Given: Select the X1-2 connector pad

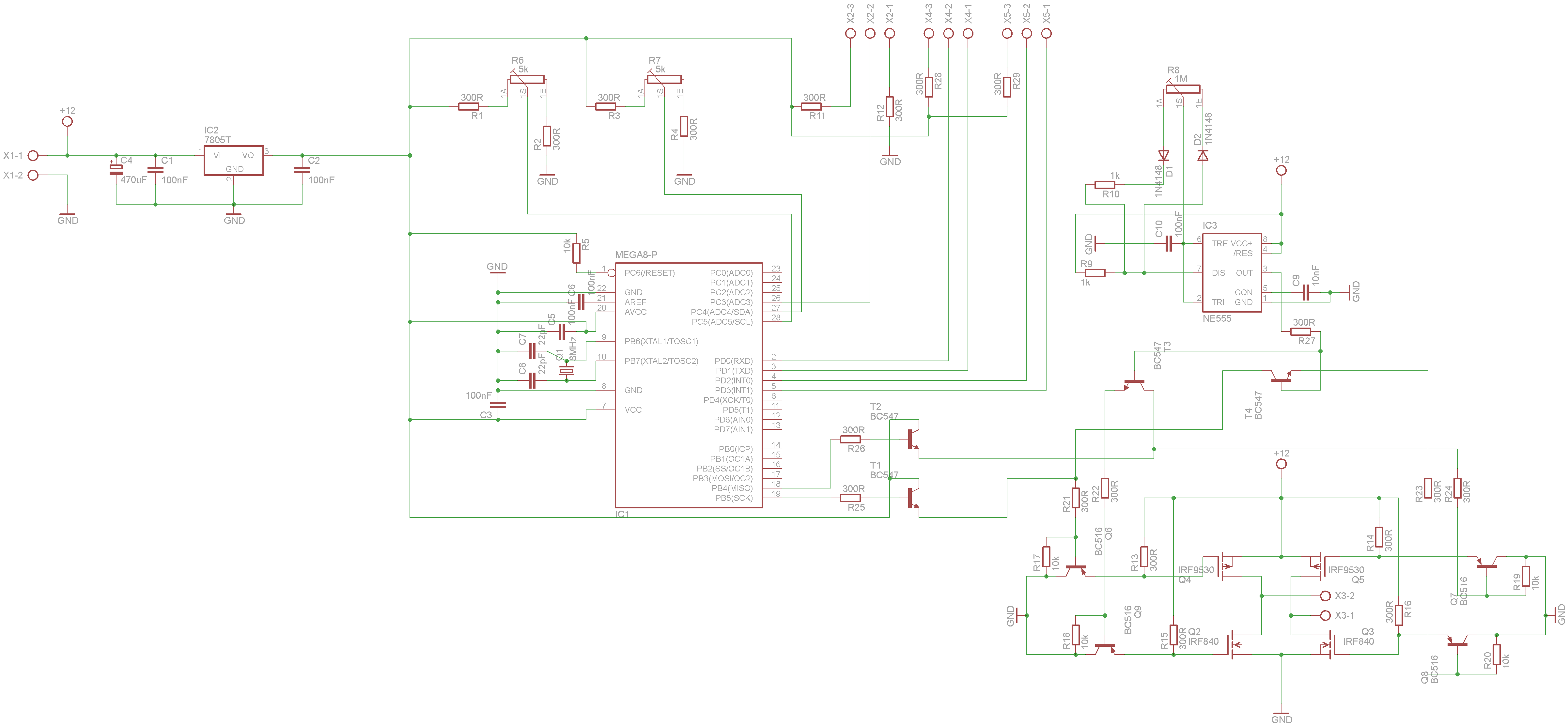Looking at the screenshot, I should tap(34, 175).
